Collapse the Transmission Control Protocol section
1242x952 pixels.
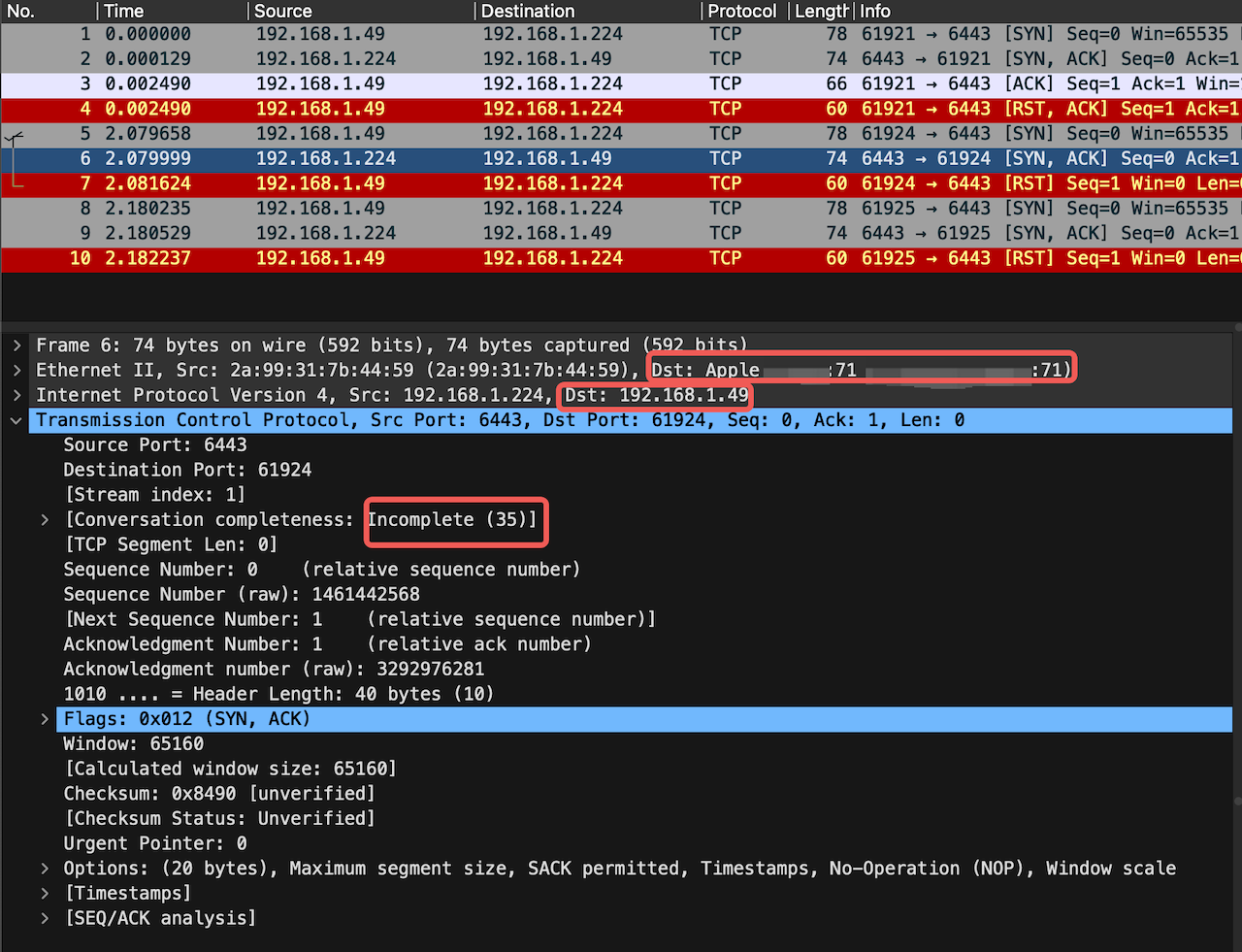(16, 420)
